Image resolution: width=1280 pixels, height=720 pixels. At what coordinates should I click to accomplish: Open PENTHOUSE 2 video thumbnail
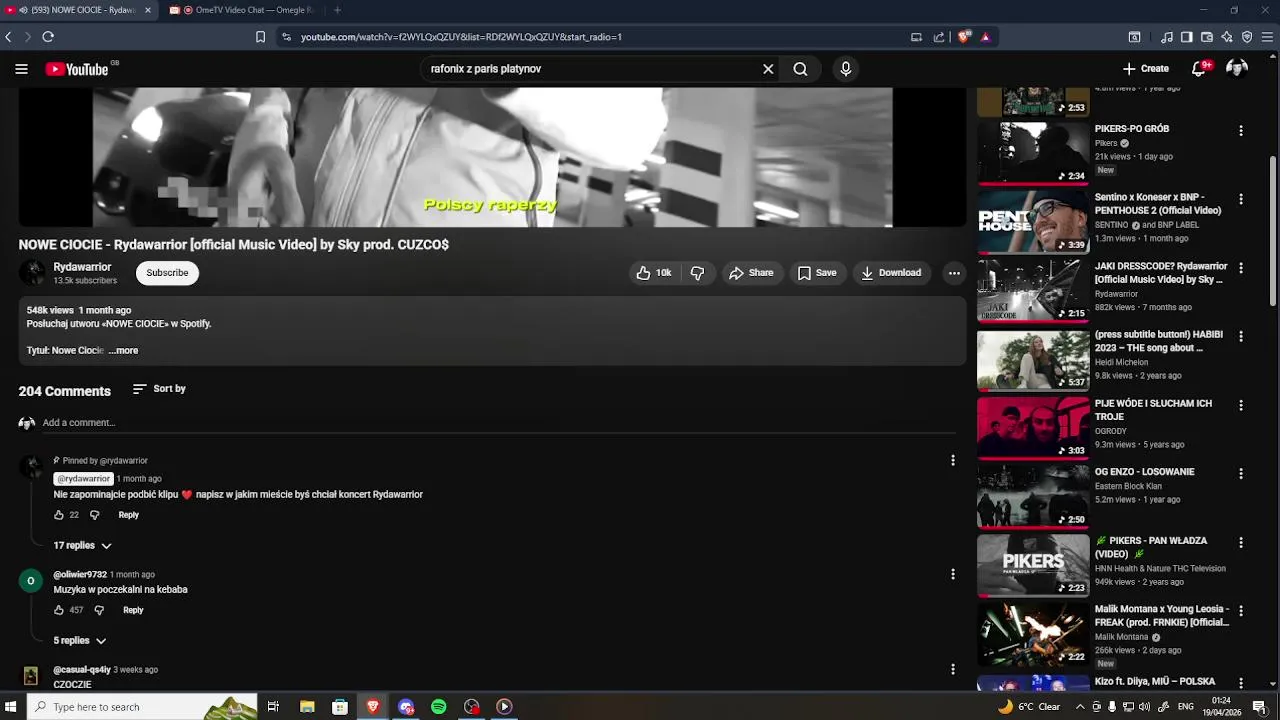[x=1033, y=221]
